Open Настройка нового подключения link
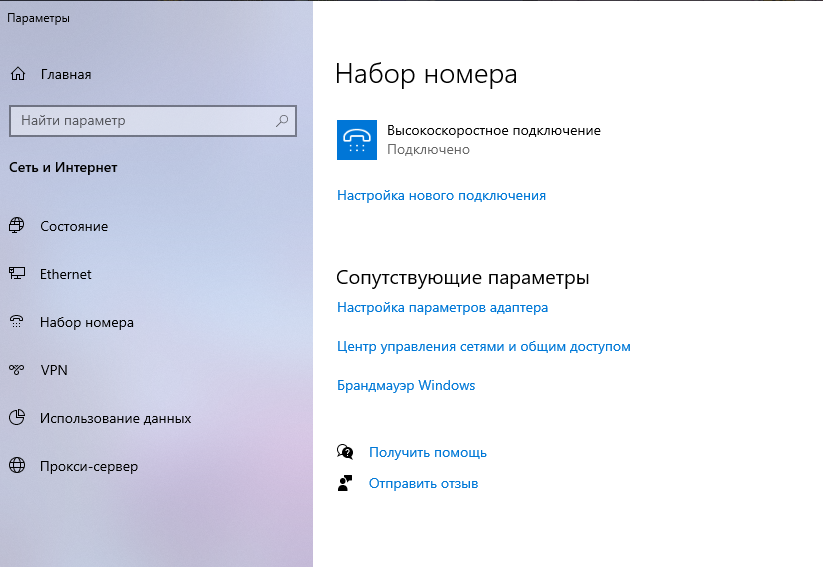The image size is (823, 567). pos(441,195)
